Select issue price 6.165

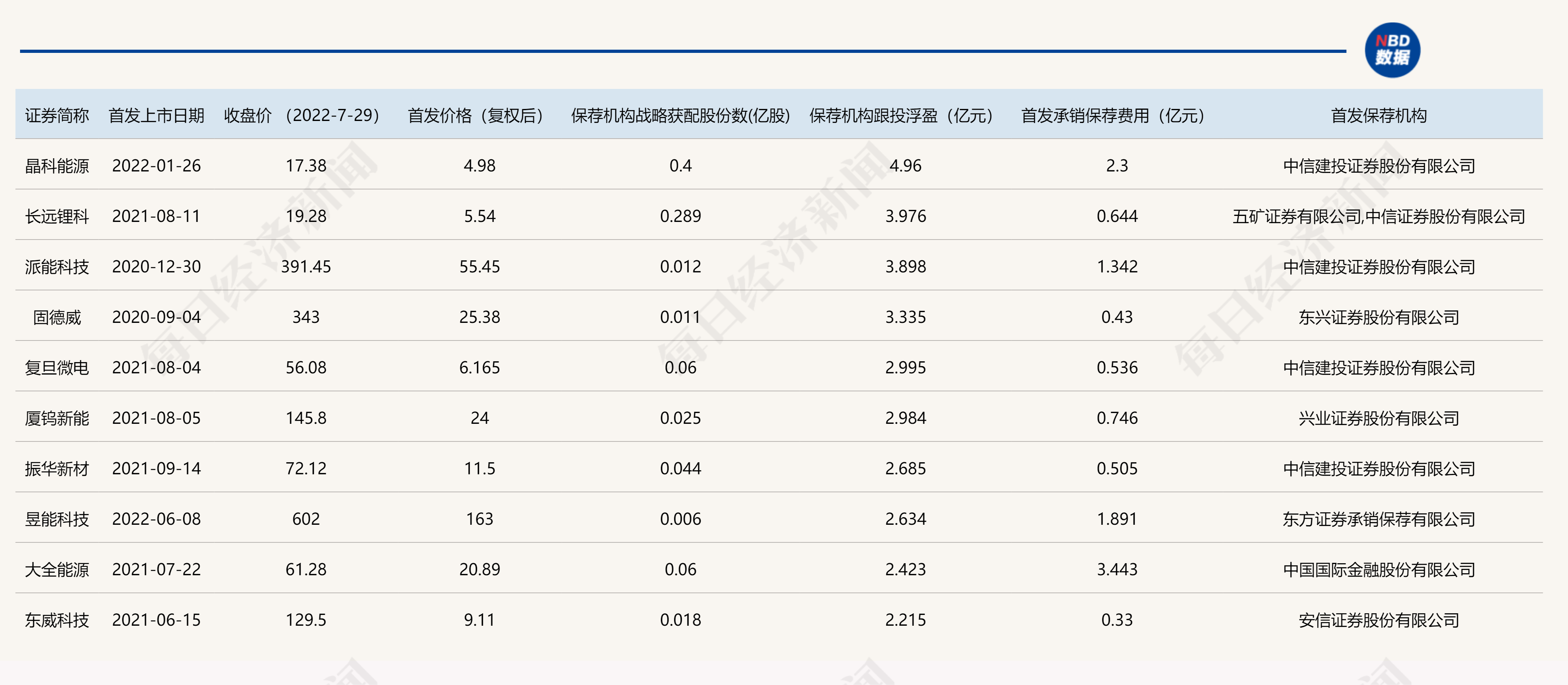tap(480, 368)
